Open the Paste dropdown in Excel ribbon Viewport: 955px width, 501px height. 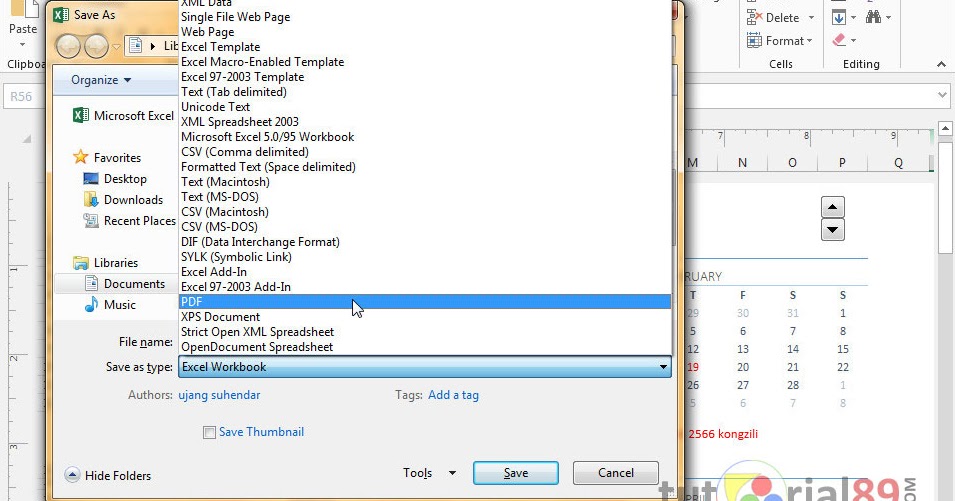23,44
